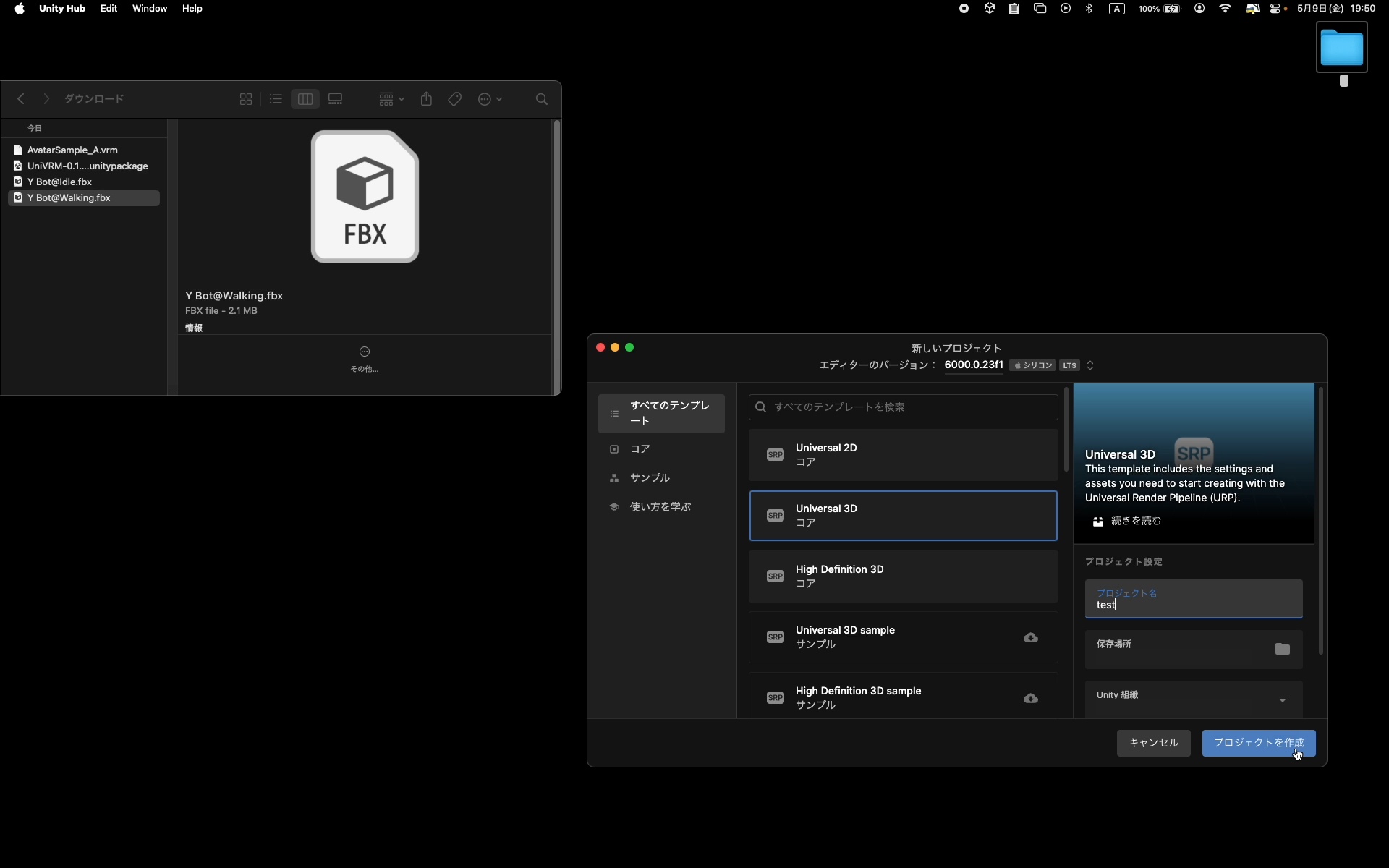Switch Finder to list view
Viewport: 1389px width, 868px height.
(276, 99)
